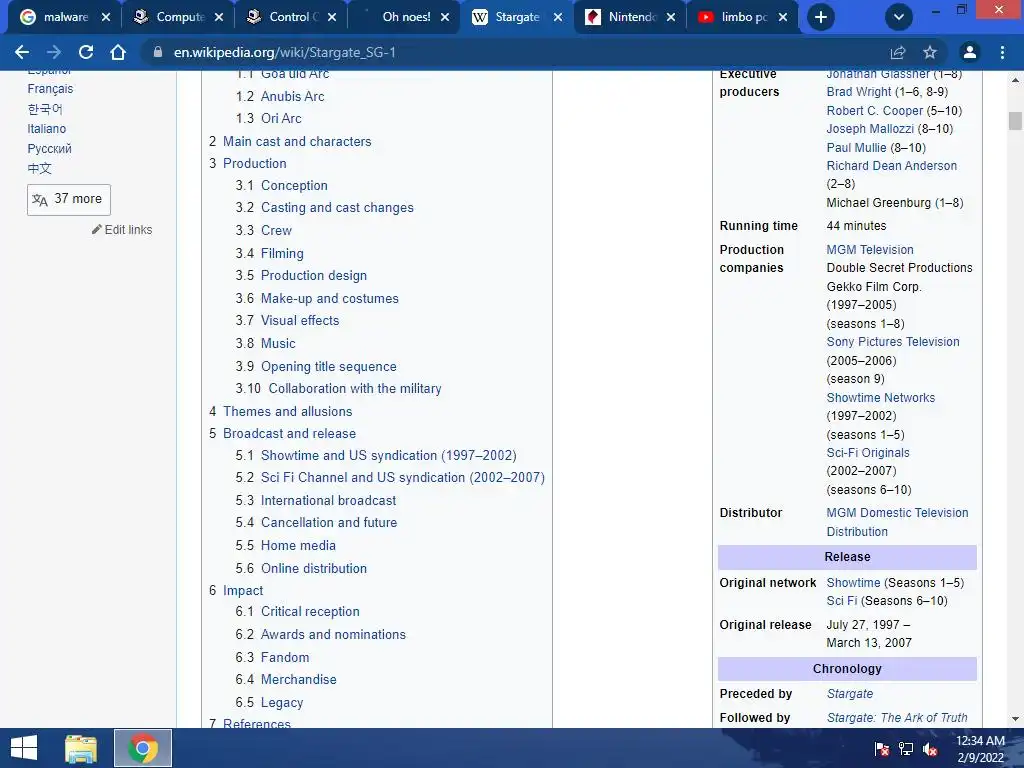Click the page vertical scrollbar thumb
Screen dimensions: 1024x768
(1015, 121)
